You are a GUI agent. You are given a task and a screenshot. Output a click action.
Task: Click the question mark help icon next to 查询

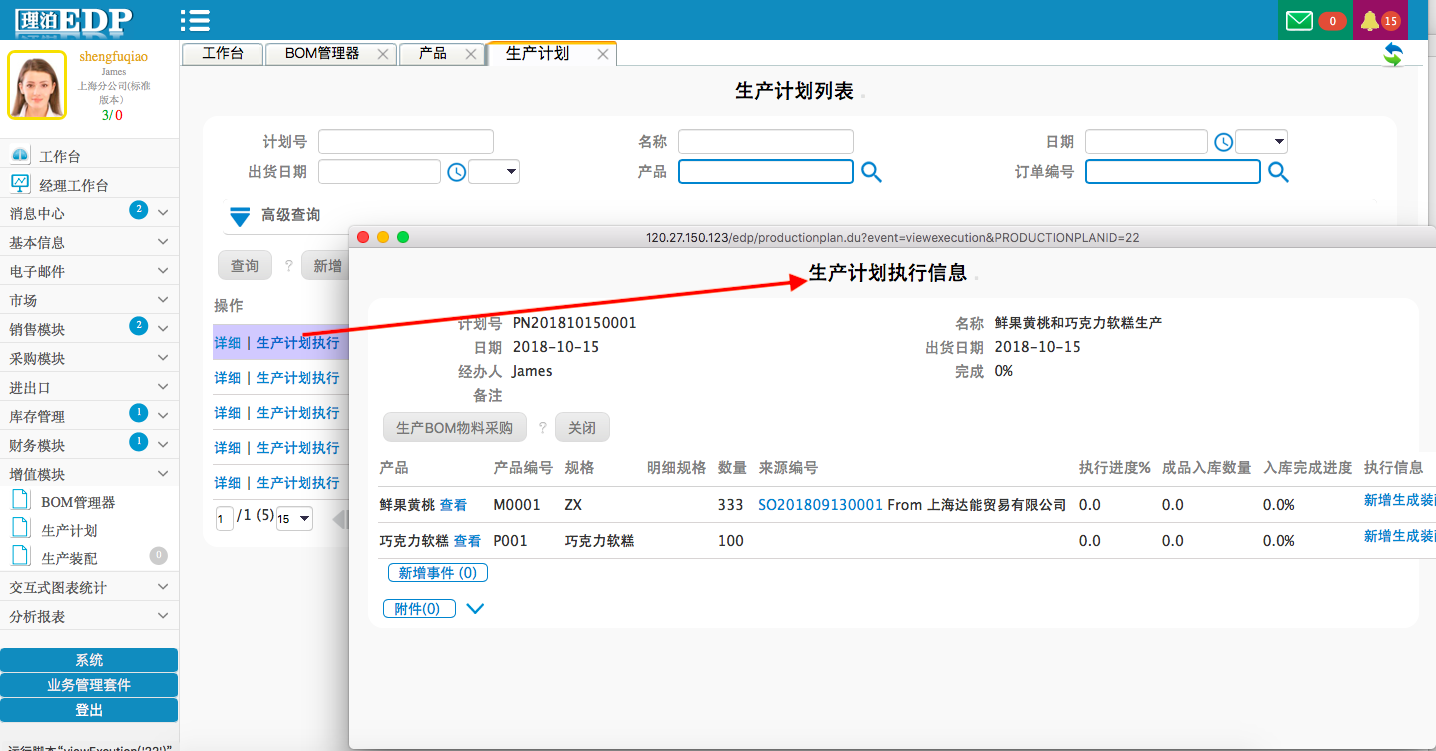click(289, 265)
